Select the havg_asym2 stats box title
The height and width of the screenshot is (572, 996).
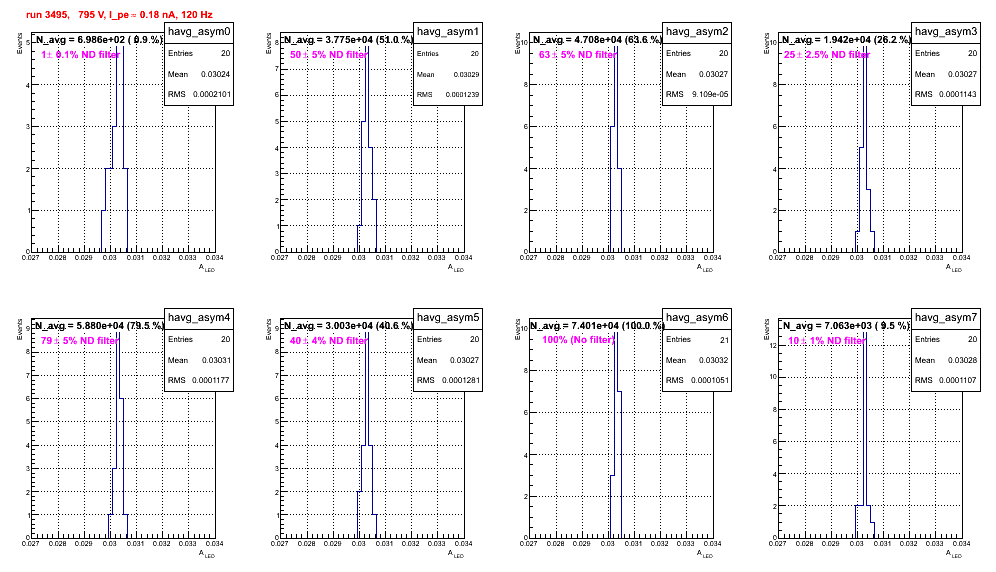(697, 32)
